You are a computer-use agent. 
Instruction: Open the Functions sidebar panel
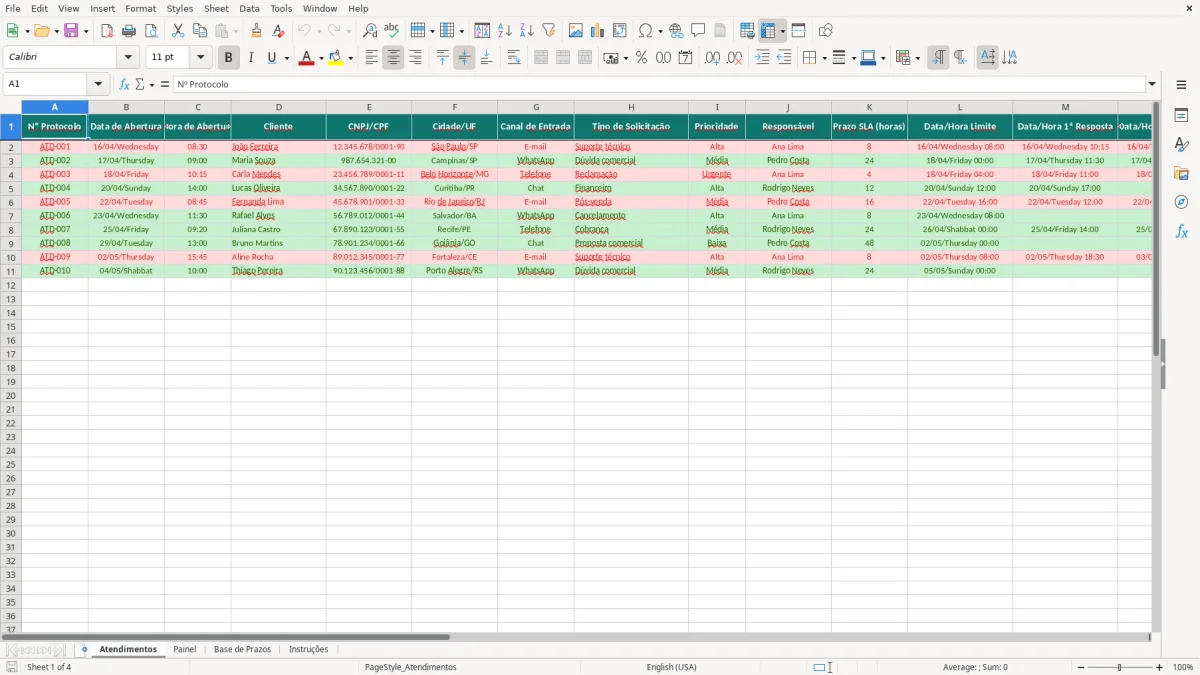pyautogui.click(x=1181, y=231)
